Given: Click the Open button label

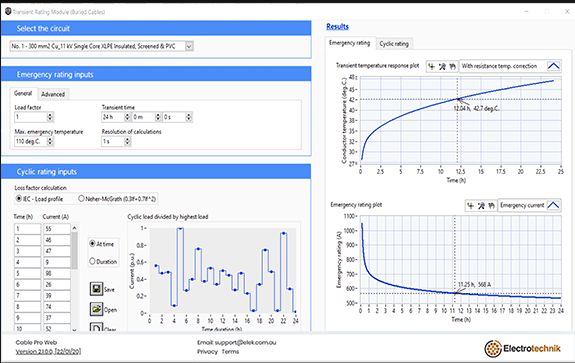Looking at the screenshot, I should click(x=110, y=310).
